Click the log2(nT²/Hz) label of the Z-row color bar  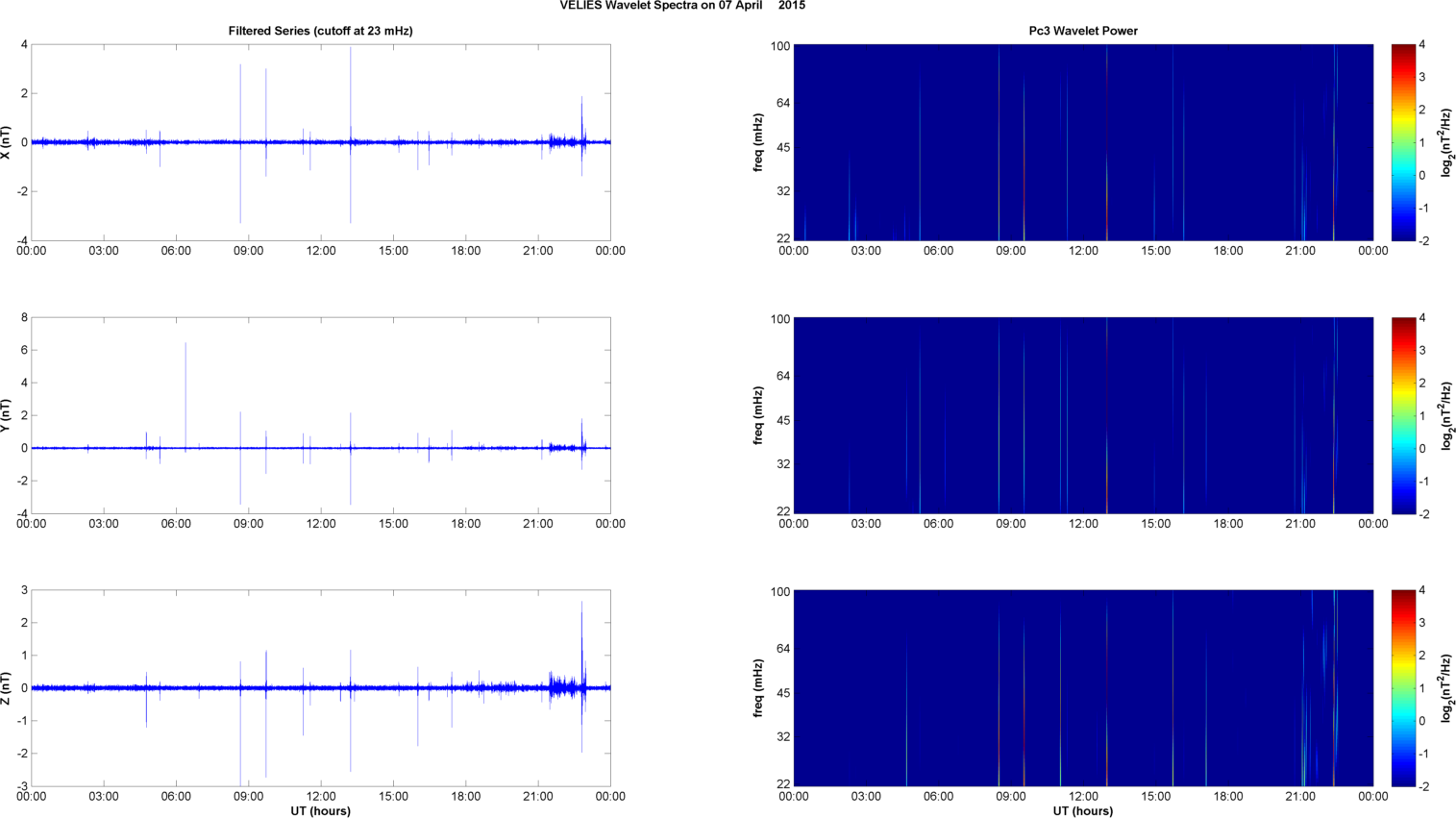click(x=1447, y=688)
